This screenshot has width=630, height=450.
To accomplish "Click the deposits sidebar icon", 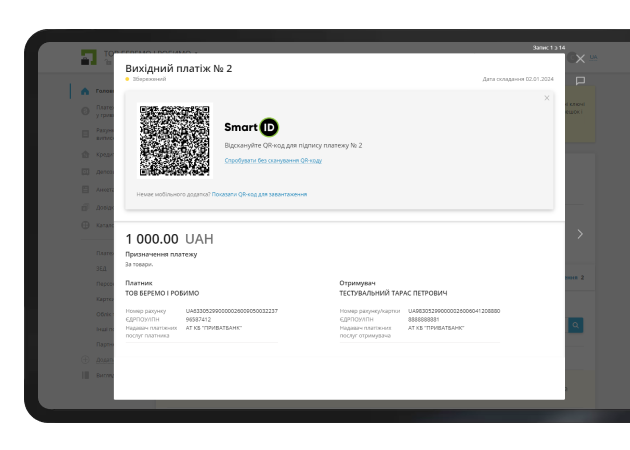I will coord(85,172).
